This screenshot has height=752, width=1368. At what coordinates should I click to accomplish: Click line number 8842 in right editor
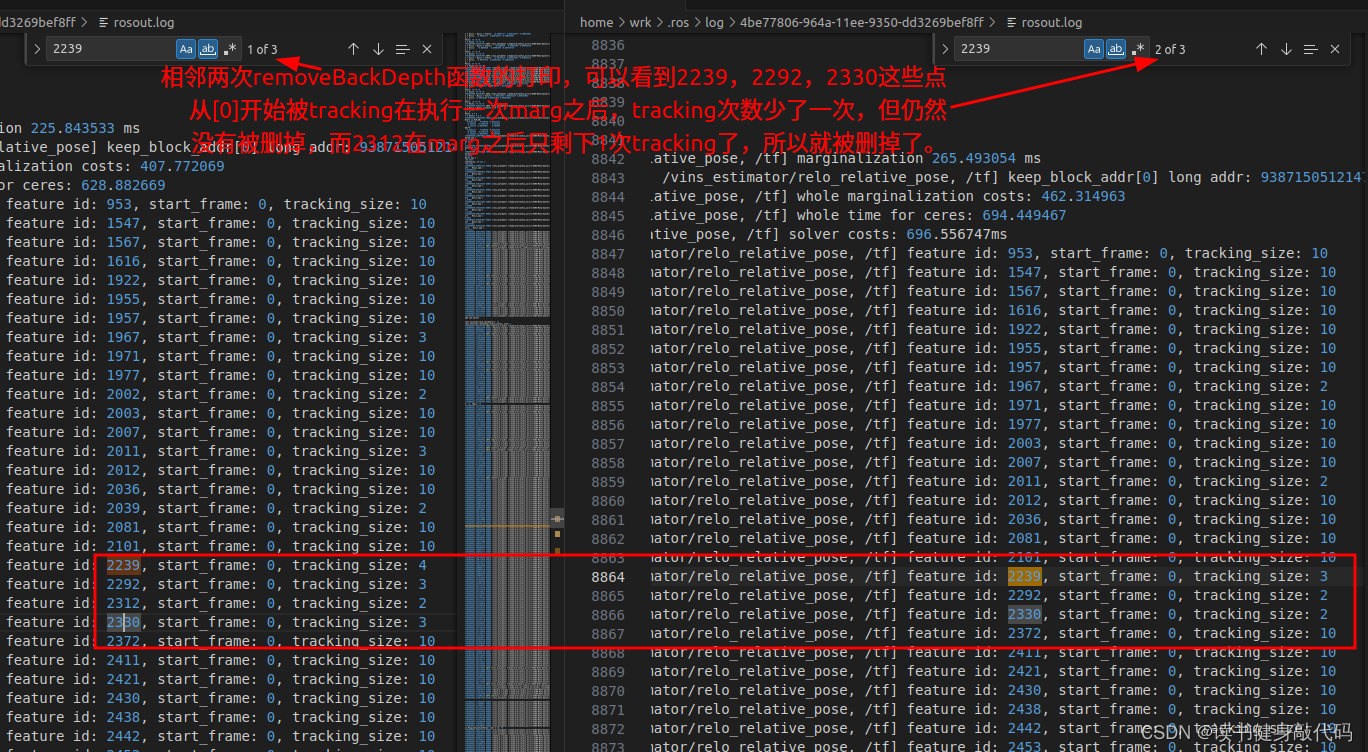(607, 158)
